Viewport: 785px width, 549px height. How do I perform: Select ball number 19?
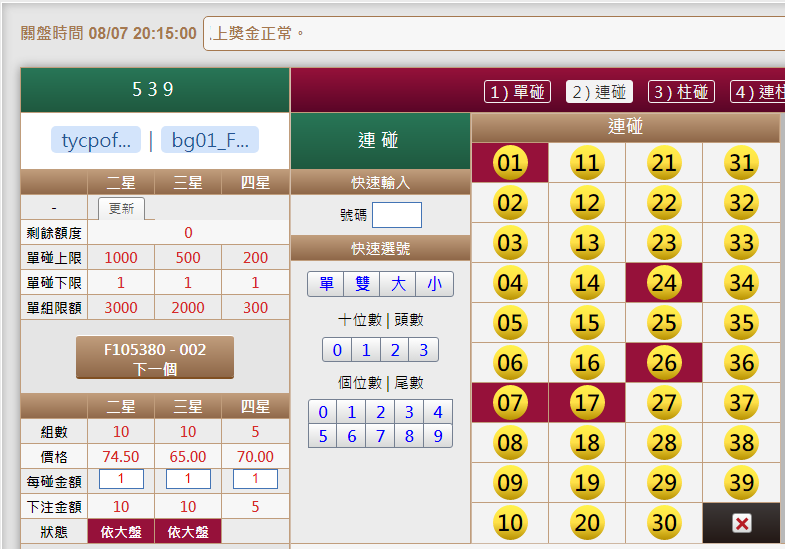(x=587, y=483)
